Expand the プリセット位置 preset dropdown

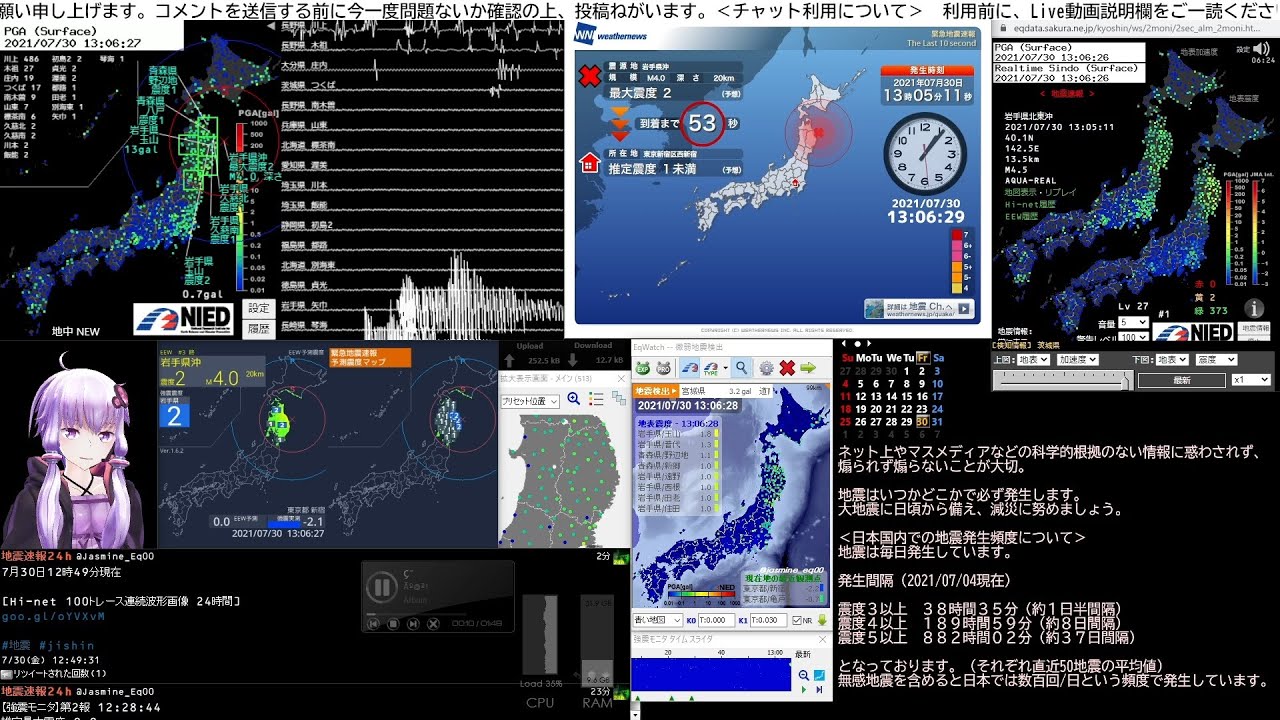(x=530, y=400)
